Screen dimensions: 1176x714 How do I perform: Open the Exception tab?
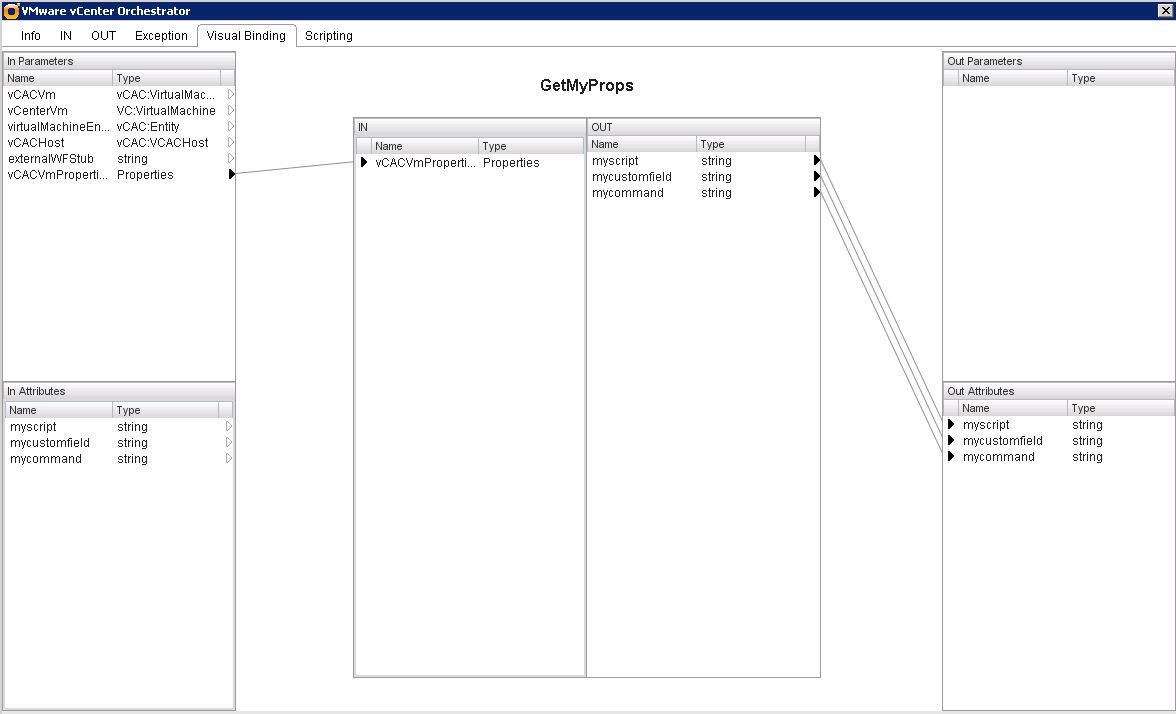161,35
